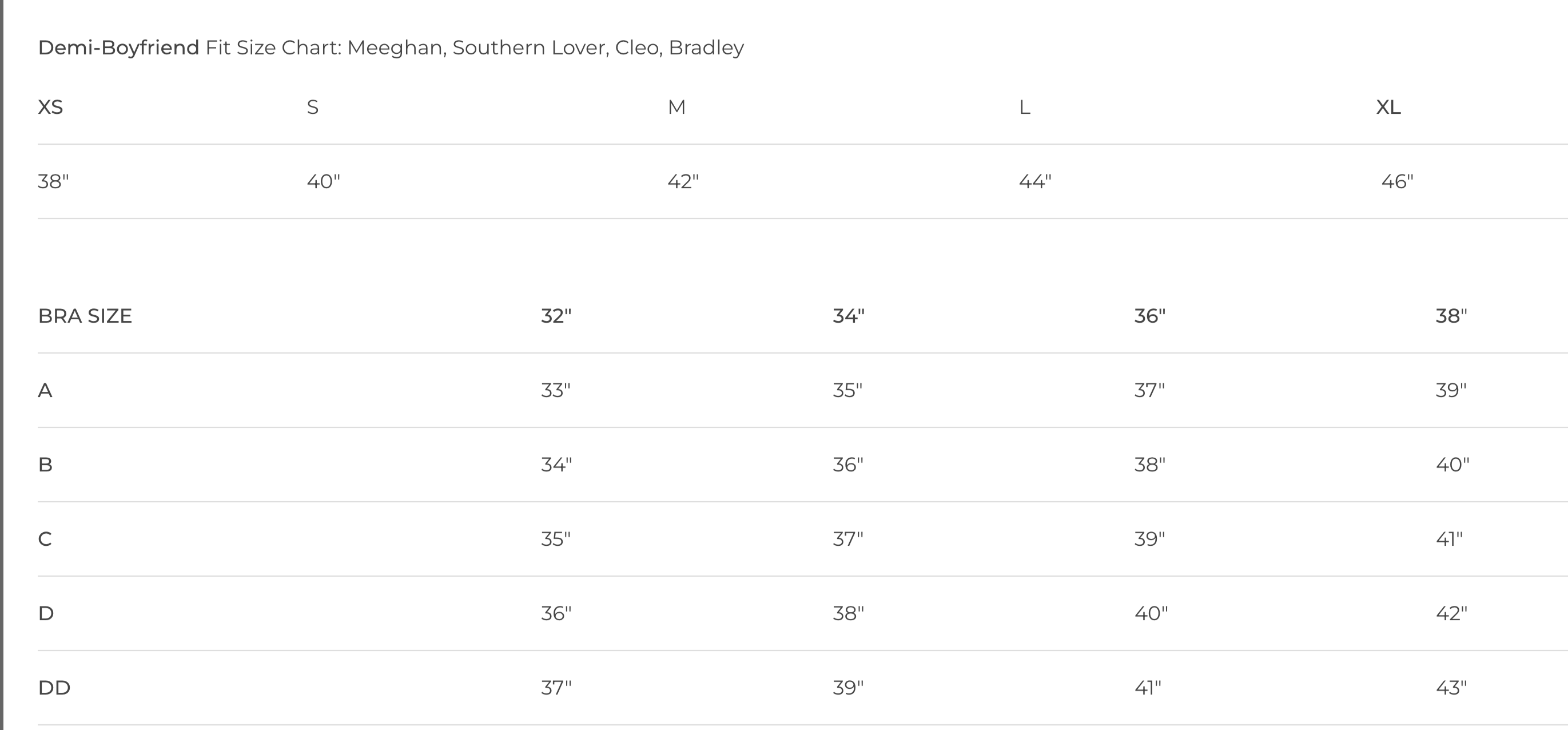The image size is (1568, 730).
Task: Click the DD cup row label
Action: pyautogui.click(x=54, y=688)
